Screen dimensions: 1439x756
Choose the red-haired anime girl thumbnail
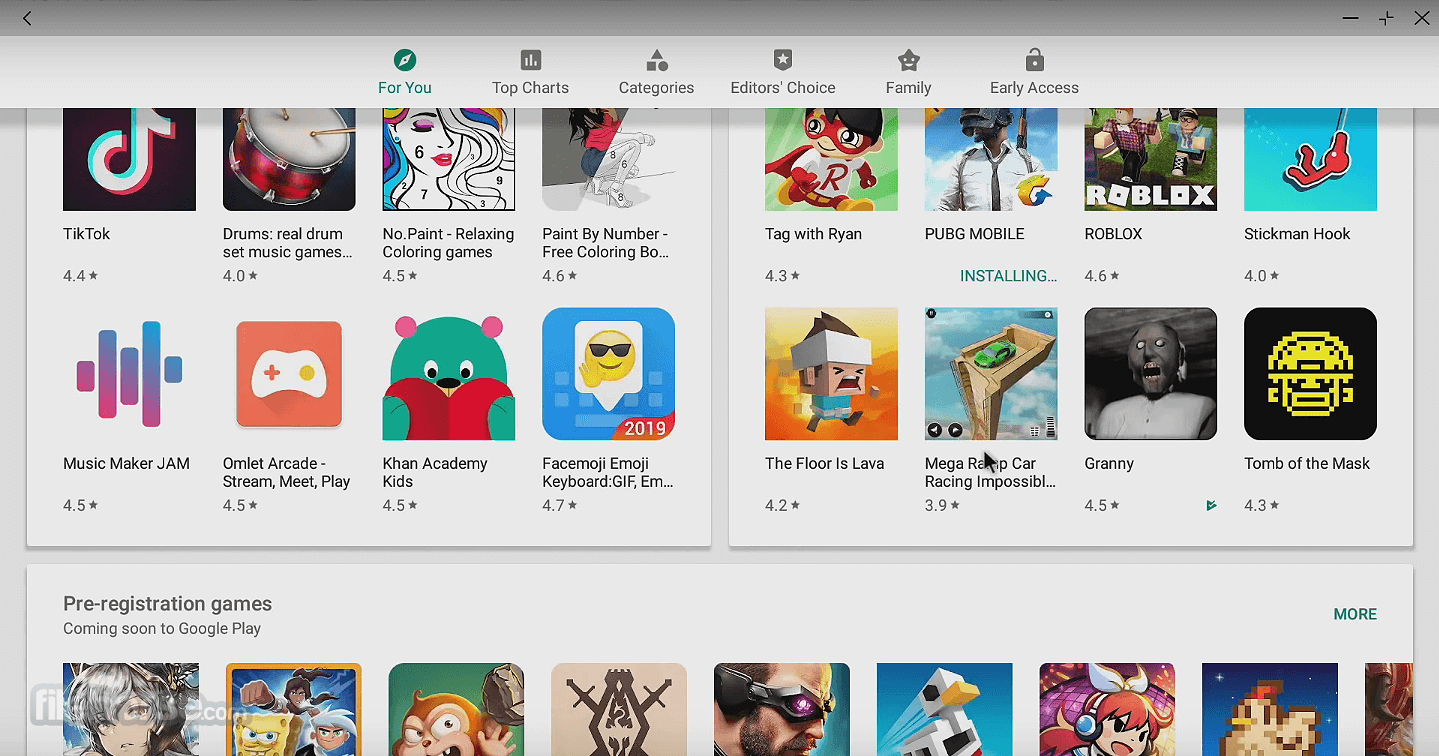[x=1107, y=709]
